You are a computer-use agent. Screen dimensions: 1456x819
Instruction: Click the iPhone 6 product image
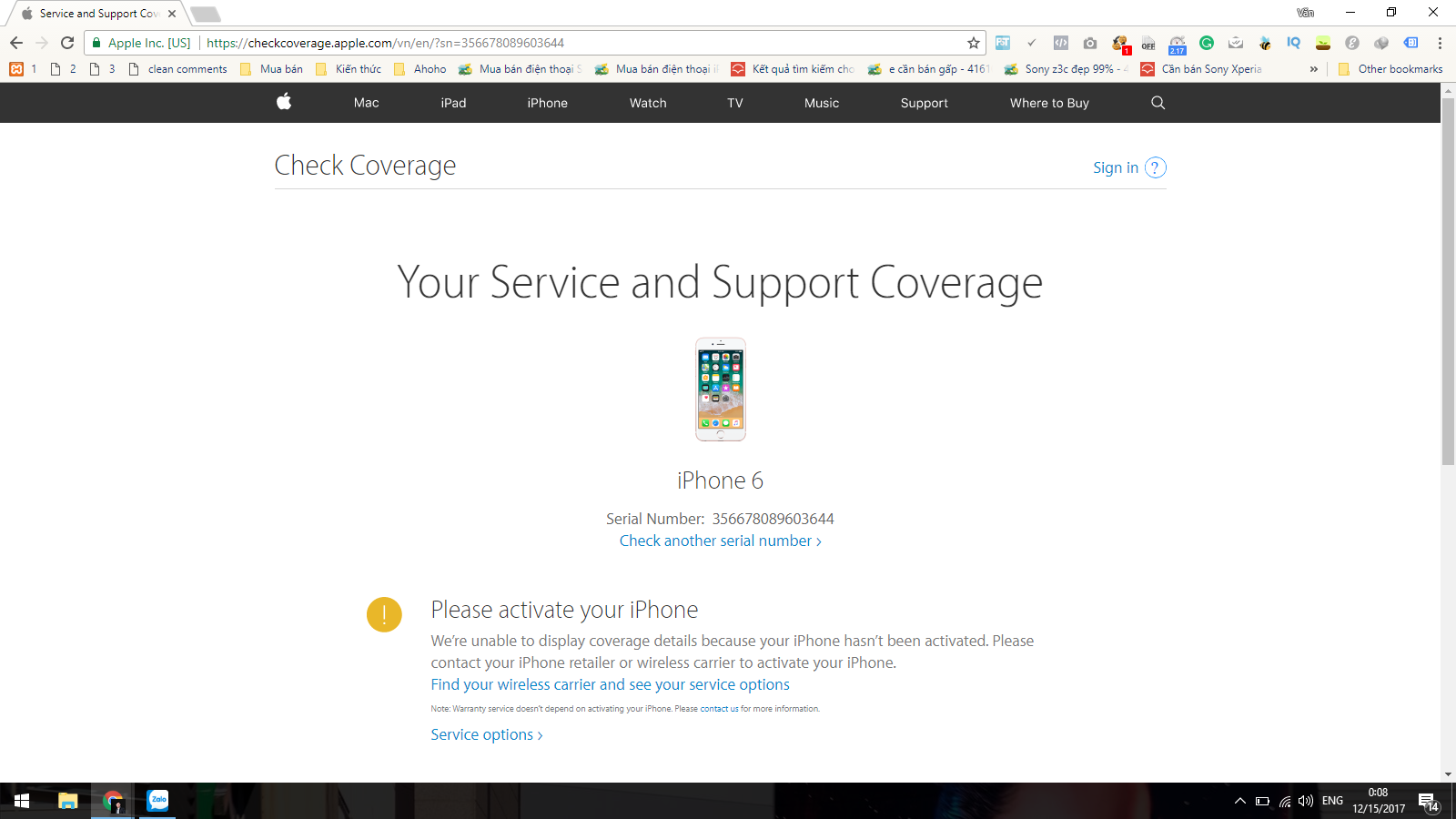coord(721,389)
